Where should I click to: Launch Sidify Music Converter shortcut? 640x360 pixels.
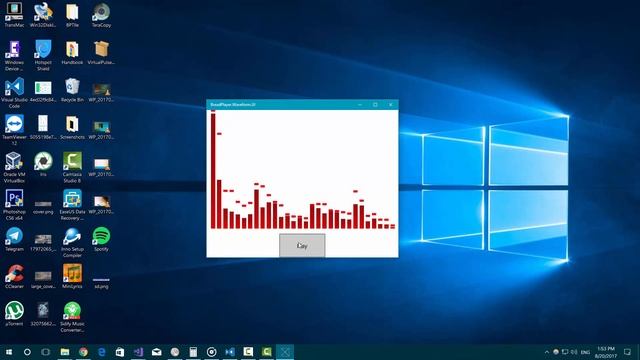coord(72,317)
